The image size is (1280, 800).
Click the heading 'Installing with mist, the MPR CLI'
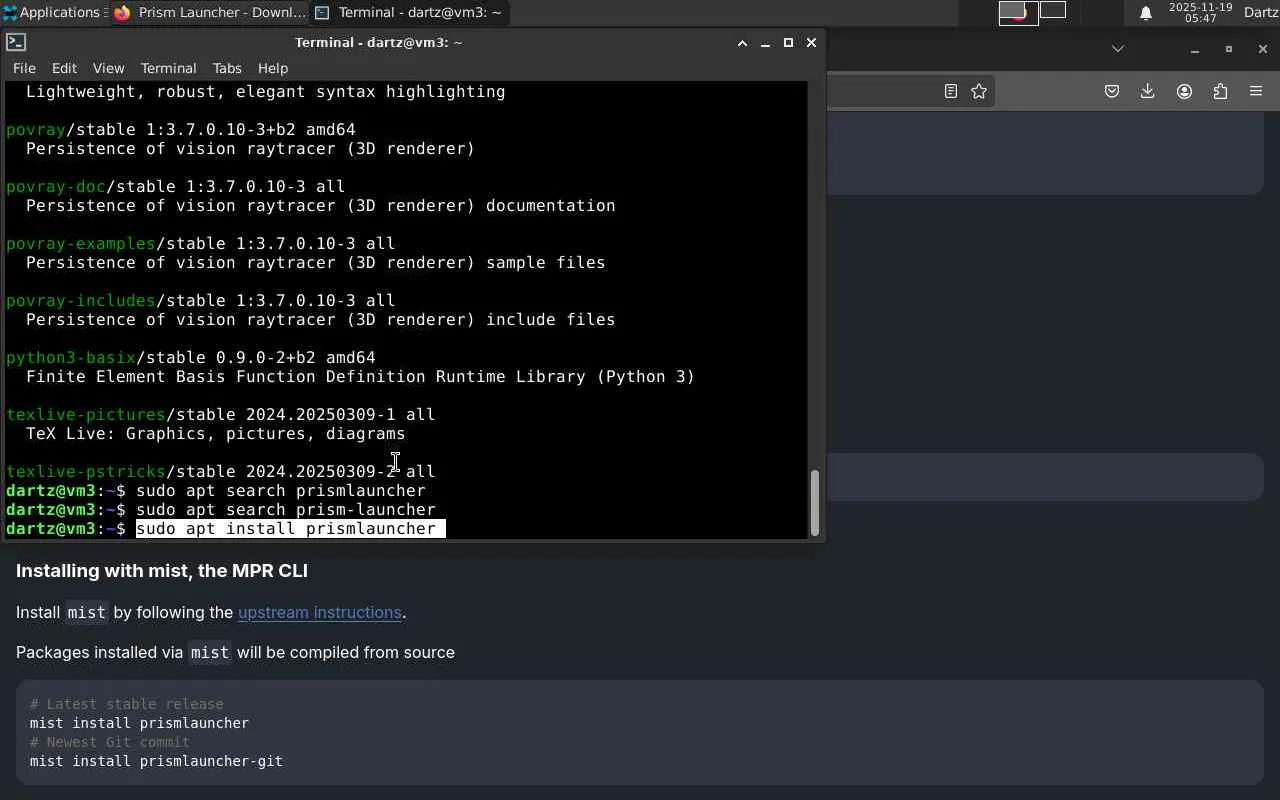(162, 571)
